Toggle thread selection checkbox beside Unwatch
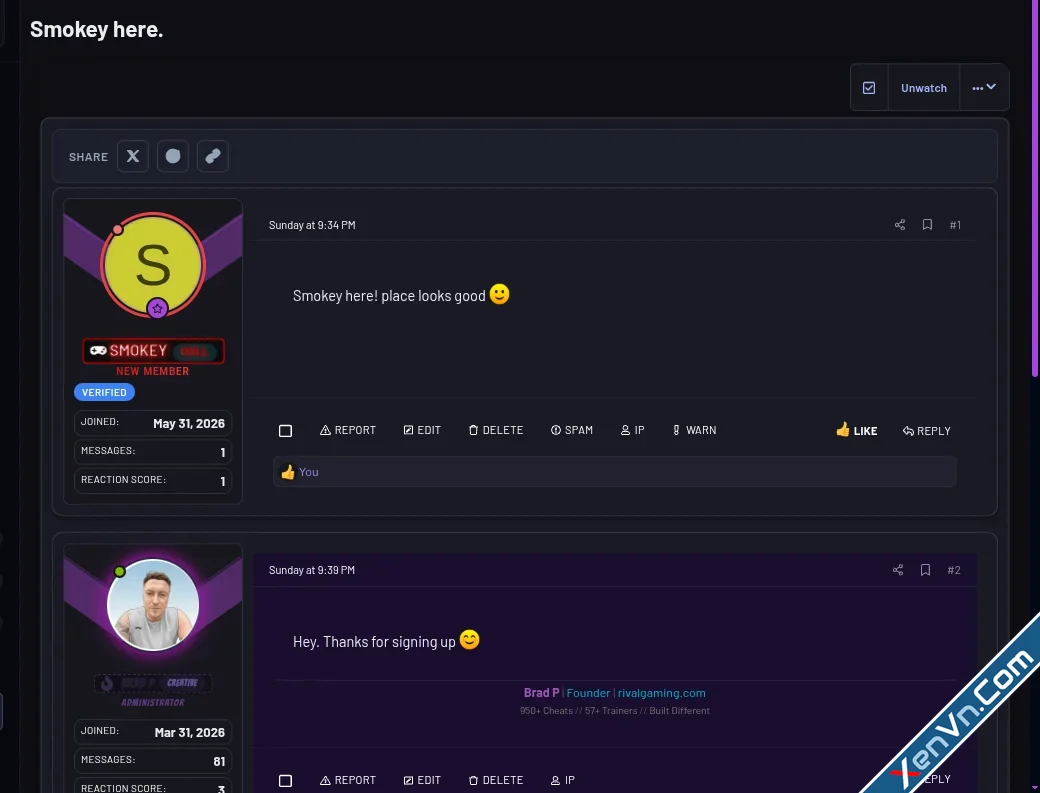Viewport: 1040px width, 793px height. pyautogui.click(x=869, y=88)
